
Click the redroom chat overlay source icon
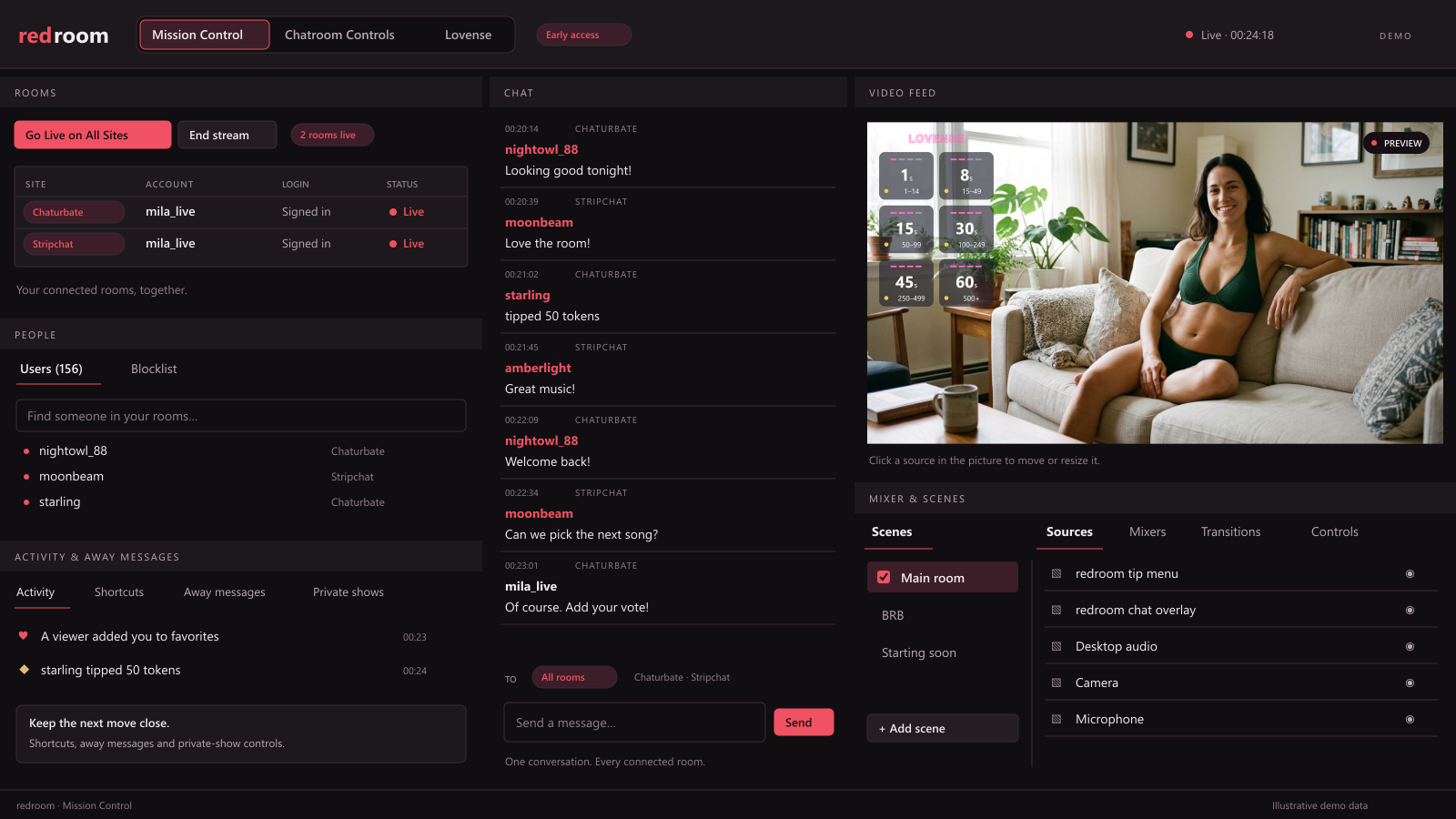(1057, 611)
